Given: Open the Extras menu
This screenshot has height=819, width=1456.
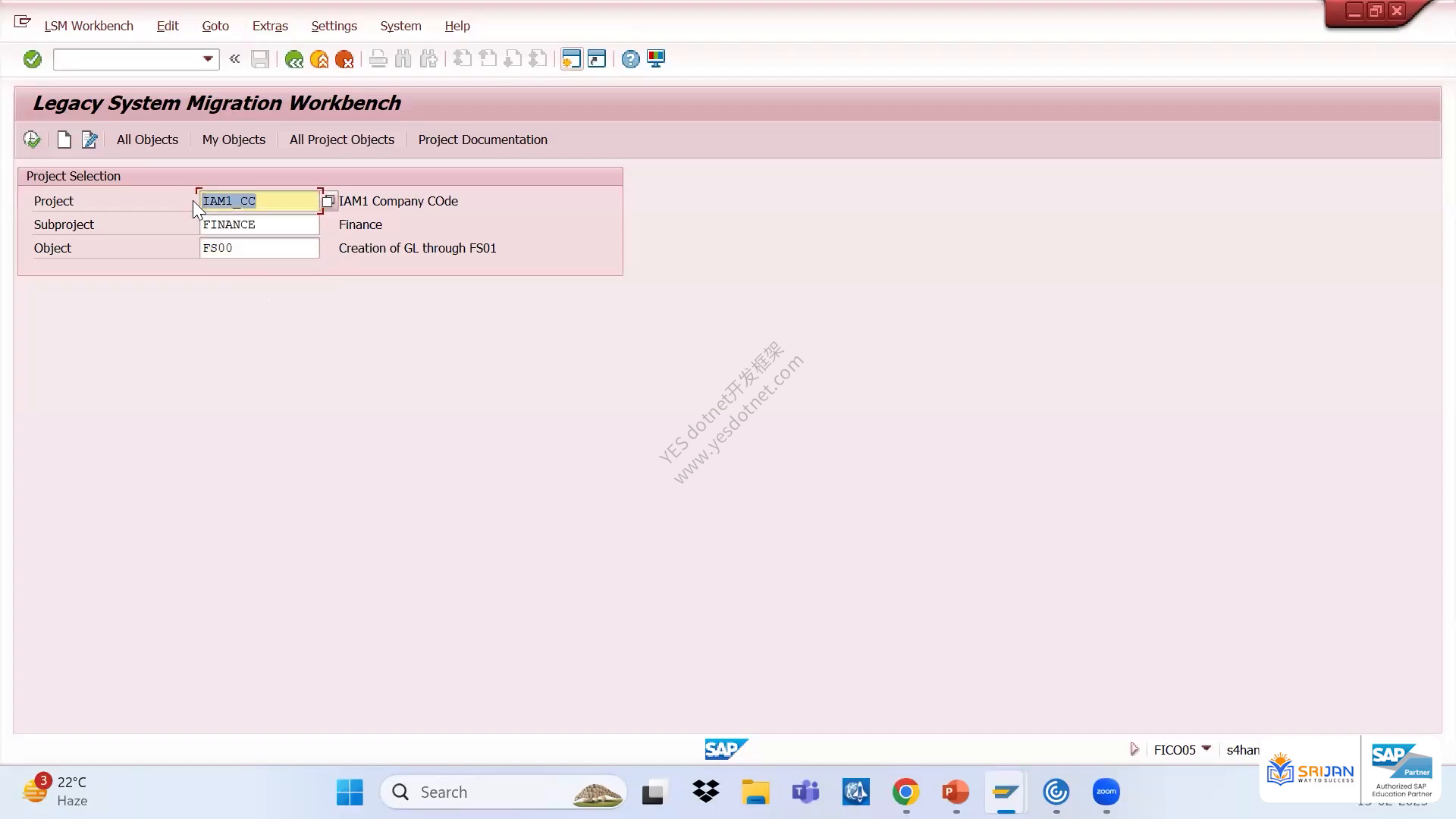Looking at the screenshot, I should tap(270, 26).
